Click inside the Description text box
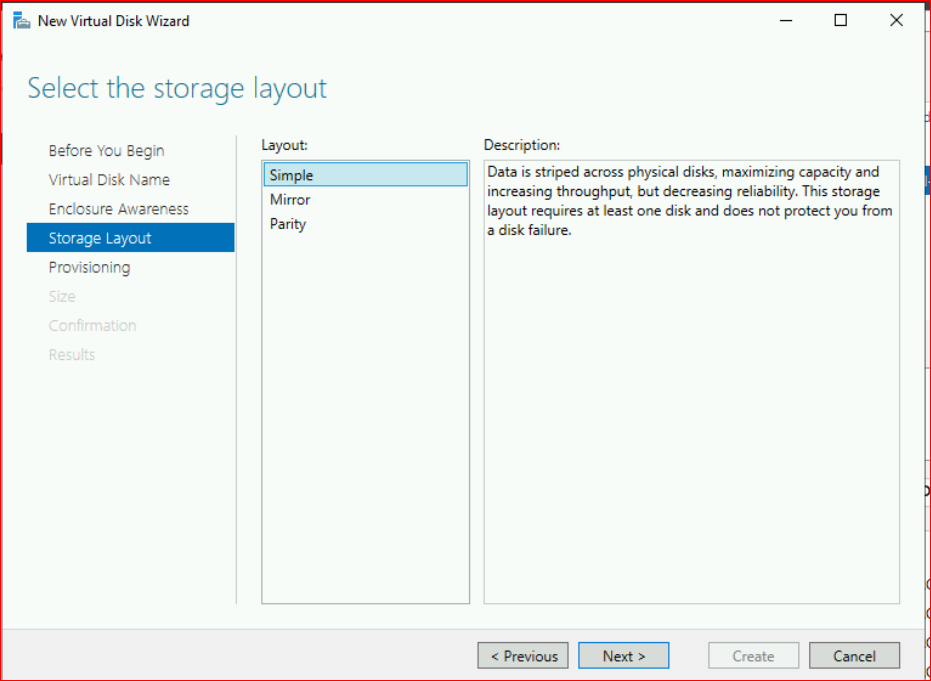Viewport: 931px width, 681px height. pos(691,400)
